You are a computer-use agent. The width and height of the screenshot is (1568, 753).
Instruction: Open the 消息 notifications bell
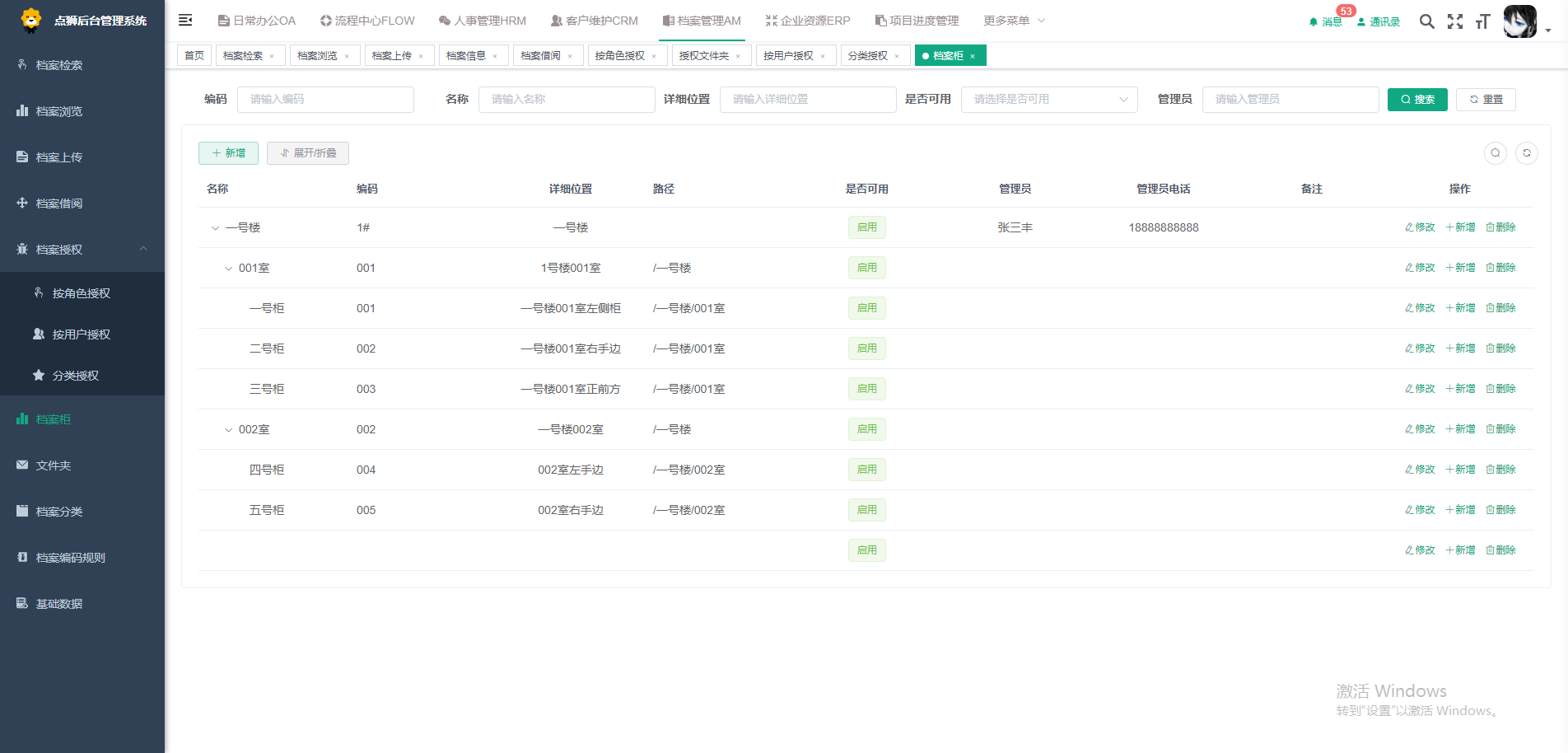coord(1326,21)
